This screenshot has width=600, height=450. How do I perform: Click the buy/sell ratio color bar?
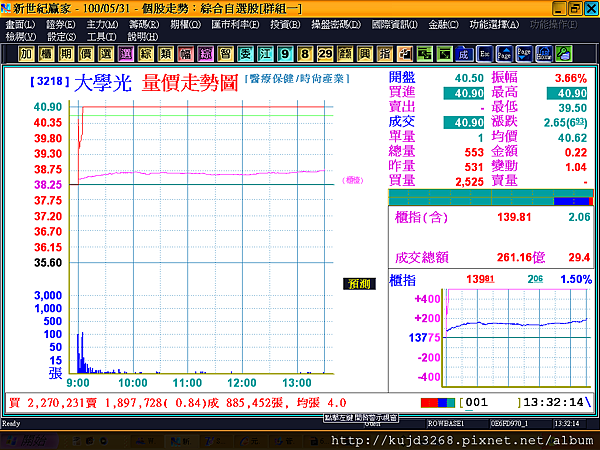point(491,197)
